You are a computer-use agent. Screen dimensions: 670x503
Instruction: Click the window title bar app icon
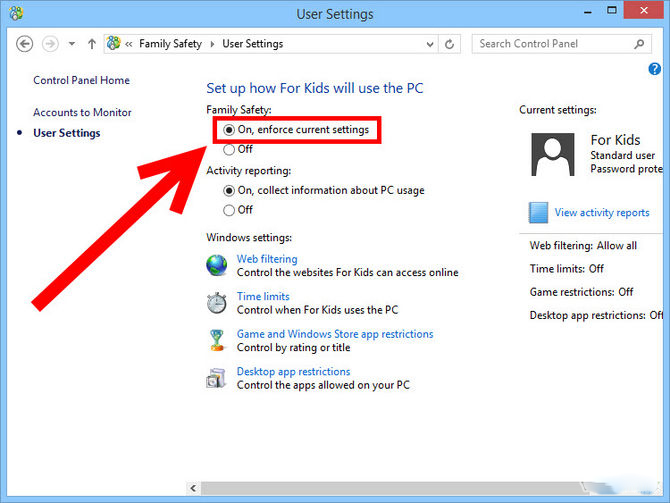point(16,13)
